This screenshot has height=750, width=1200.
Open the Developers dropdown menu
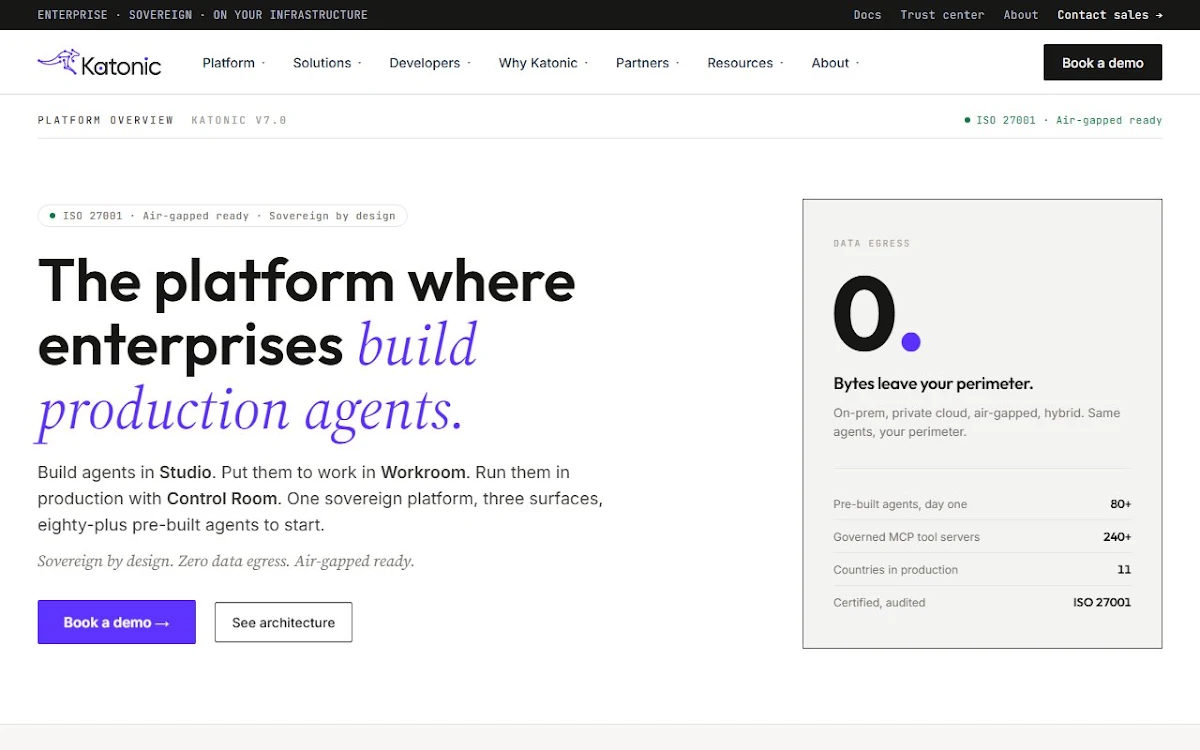pyautogui.click(x=430, y=63)
